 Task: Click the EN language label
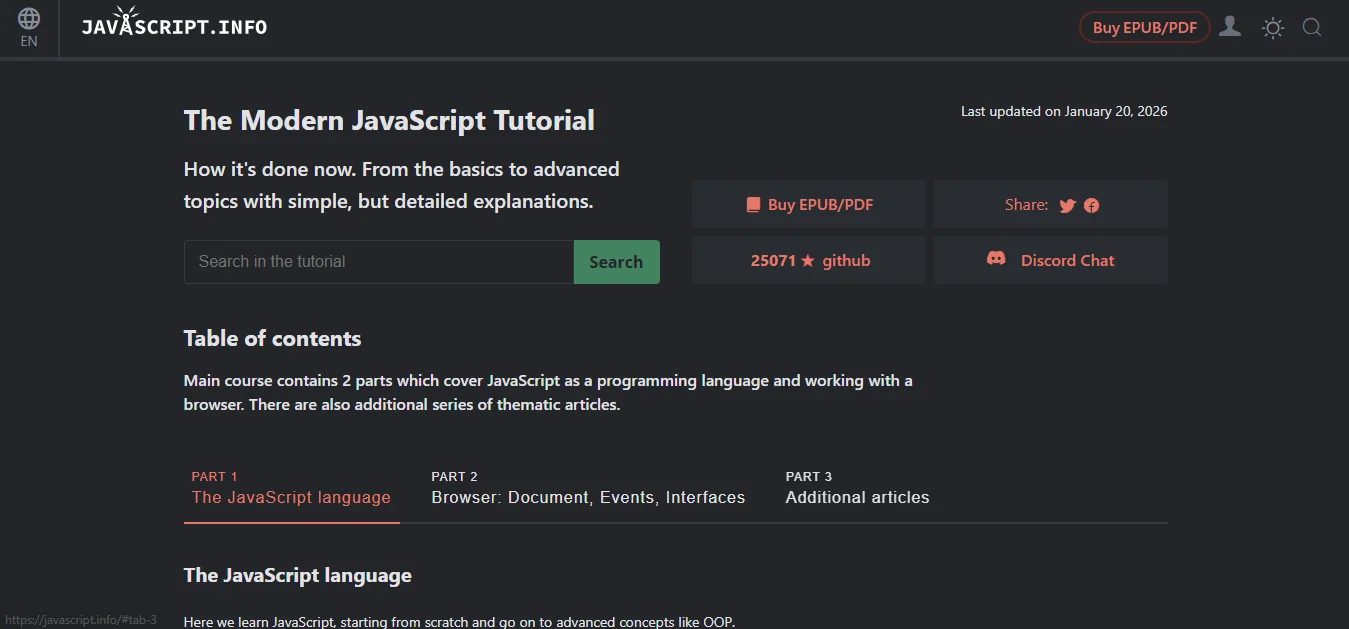click(x=28, y=41)
